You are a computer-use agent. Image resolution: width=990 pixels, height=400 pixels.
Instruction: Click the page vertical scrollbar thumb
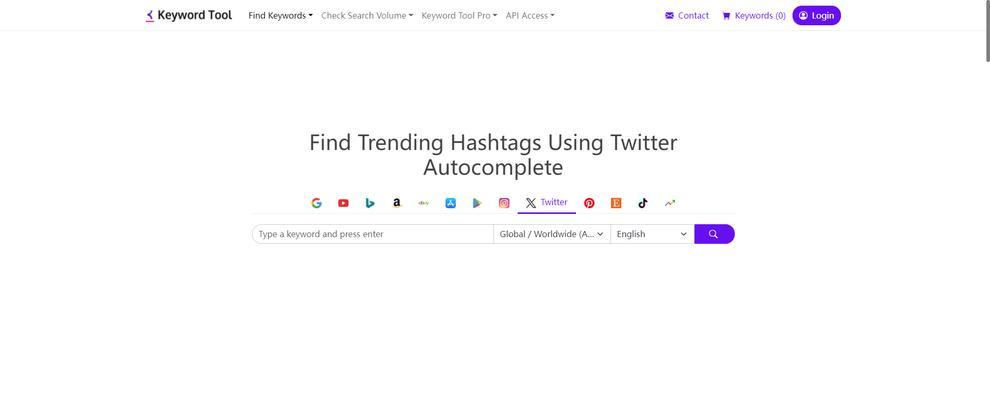pyautogui.click(x=987, y=30)
